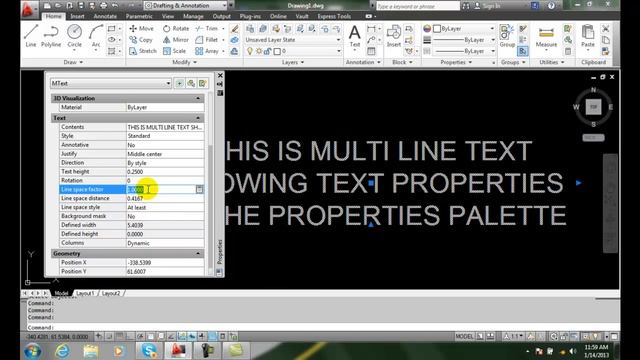The image size is (640, 360).
Task: Toggle the MODEL space button in status bar
Action: click(x=464, y=336)
